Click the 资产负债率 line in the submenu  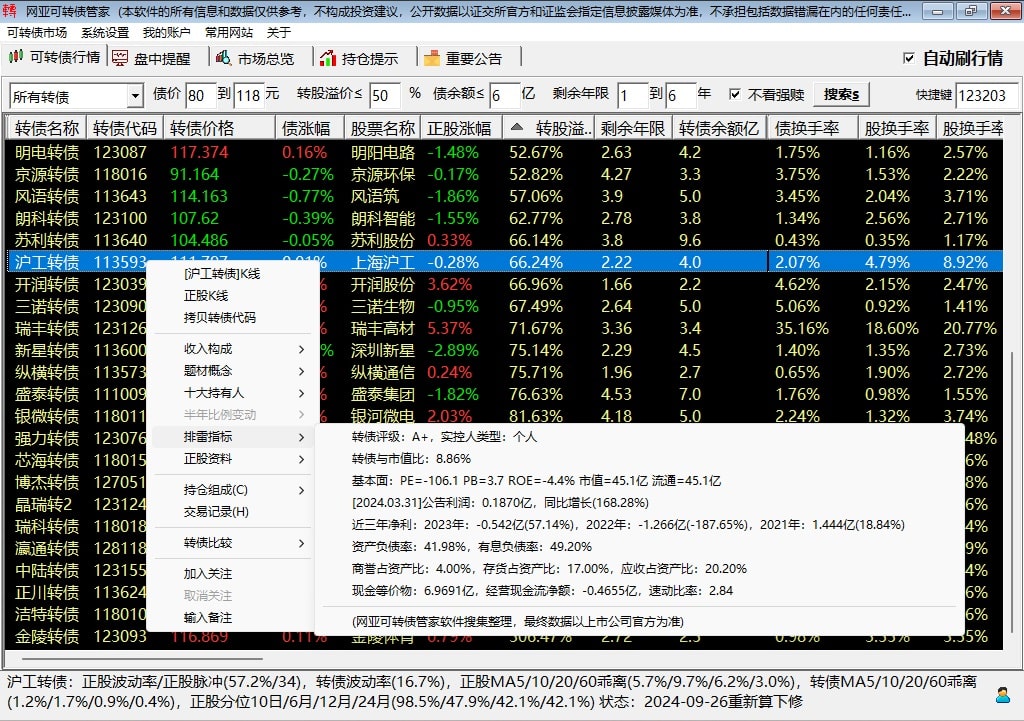[472, 547]
